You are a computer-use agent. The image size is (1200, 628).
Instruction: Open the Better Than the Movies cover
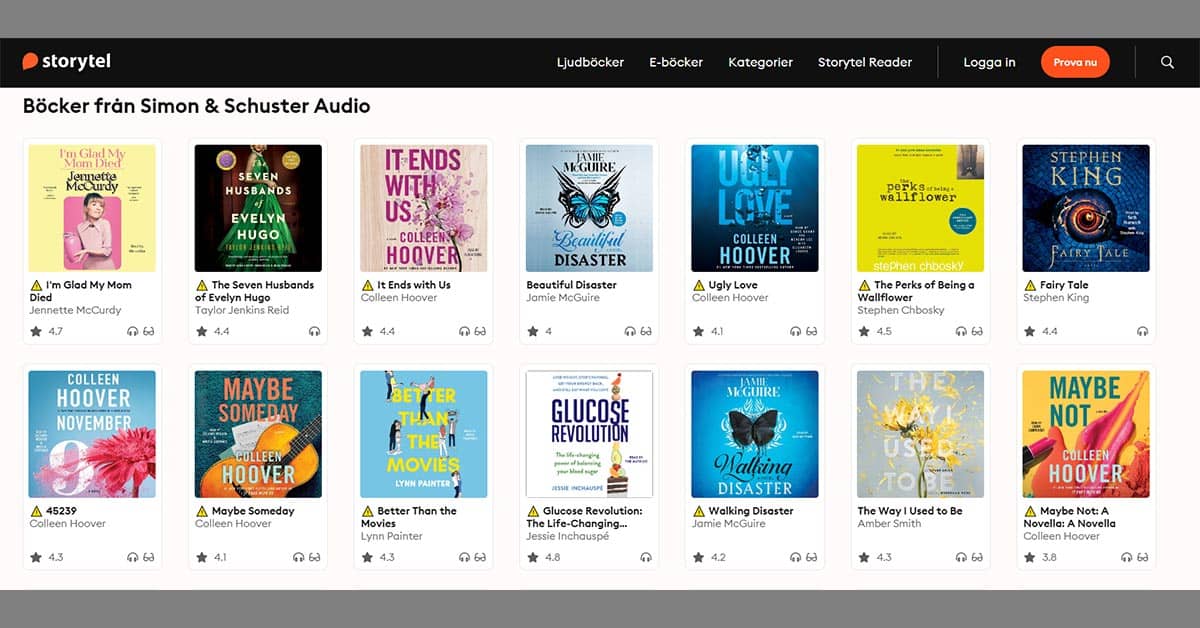click(424, 434)
